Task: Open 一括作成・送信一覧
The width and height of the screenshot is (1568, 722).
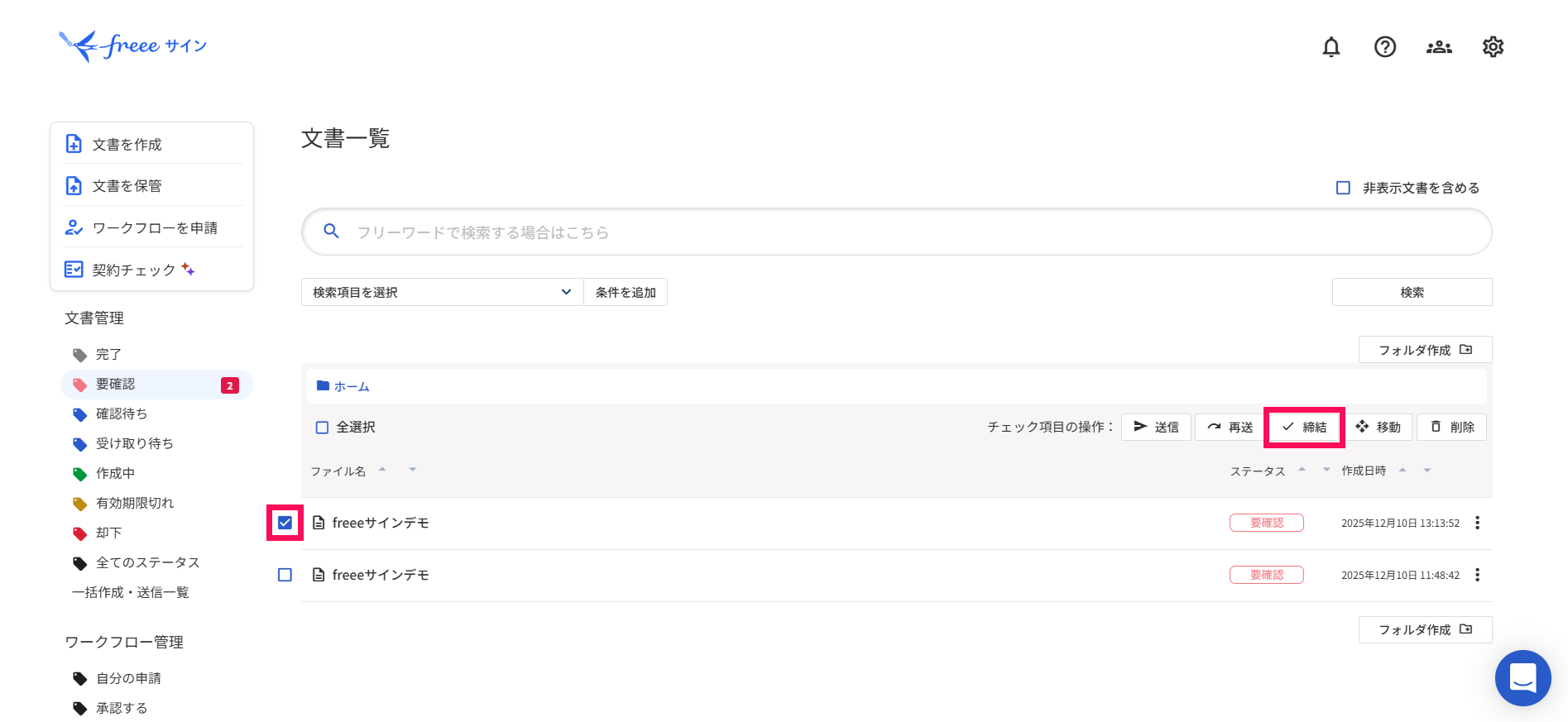Action: tap(131, 592)
